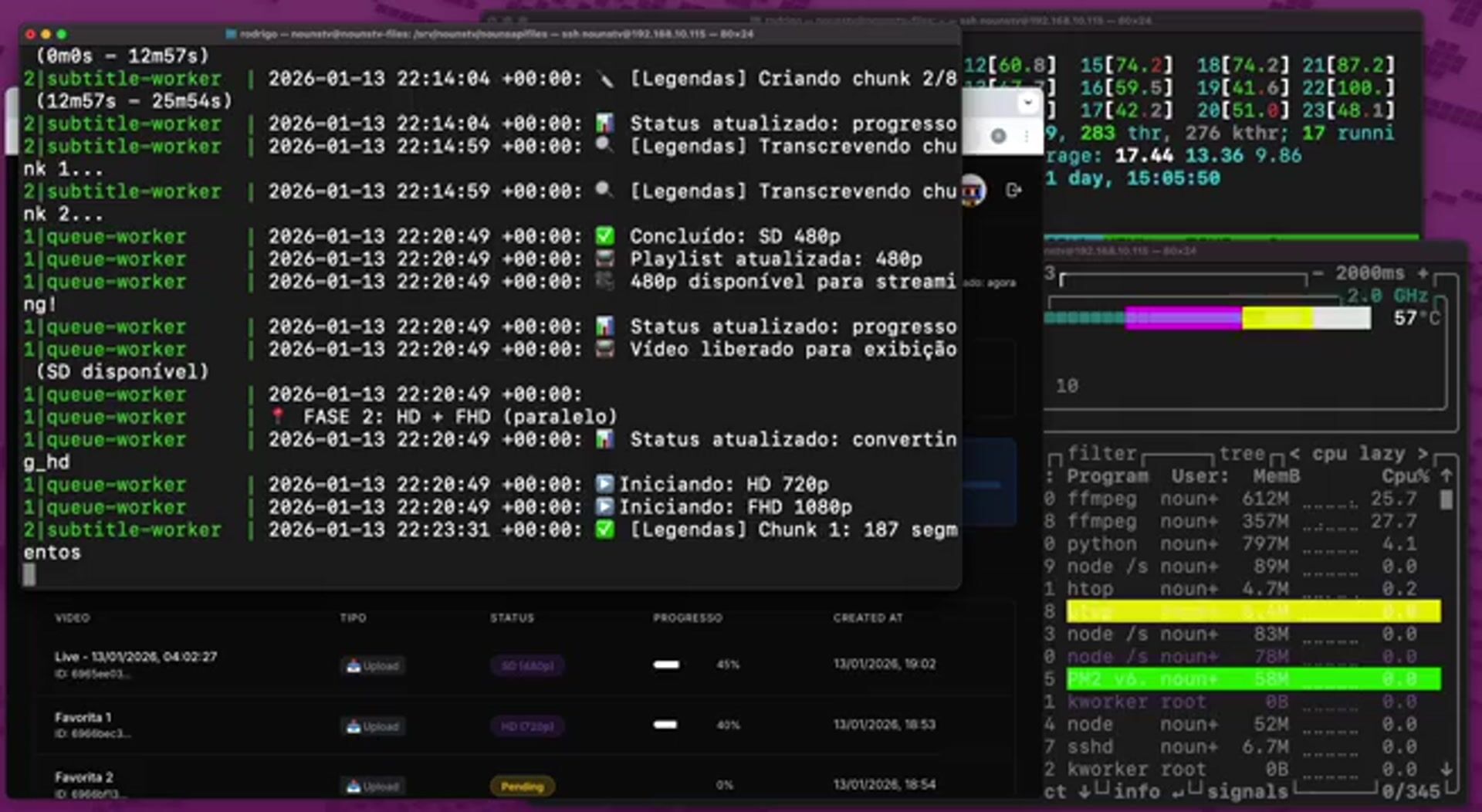Increase btop update interval with the plus
This screenshot has height=812, width=1482.
(1423, 273)
